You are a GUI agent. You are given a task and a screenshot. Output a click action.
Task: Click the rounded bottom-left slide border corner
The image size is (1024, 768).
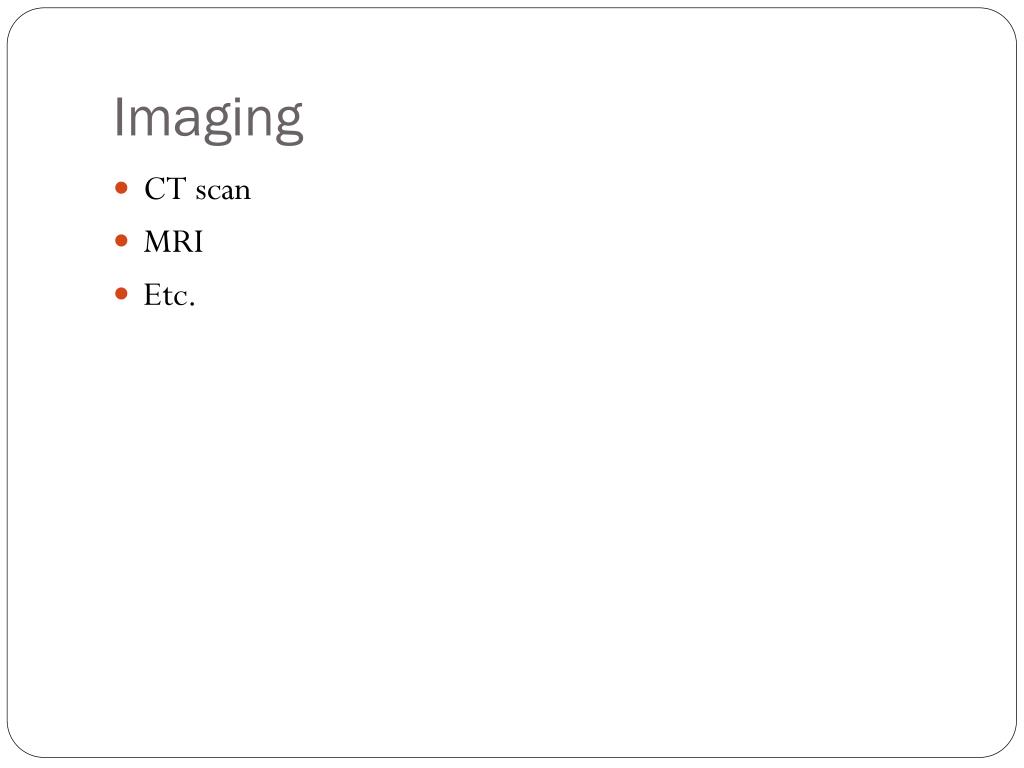[x=20, y=746]
